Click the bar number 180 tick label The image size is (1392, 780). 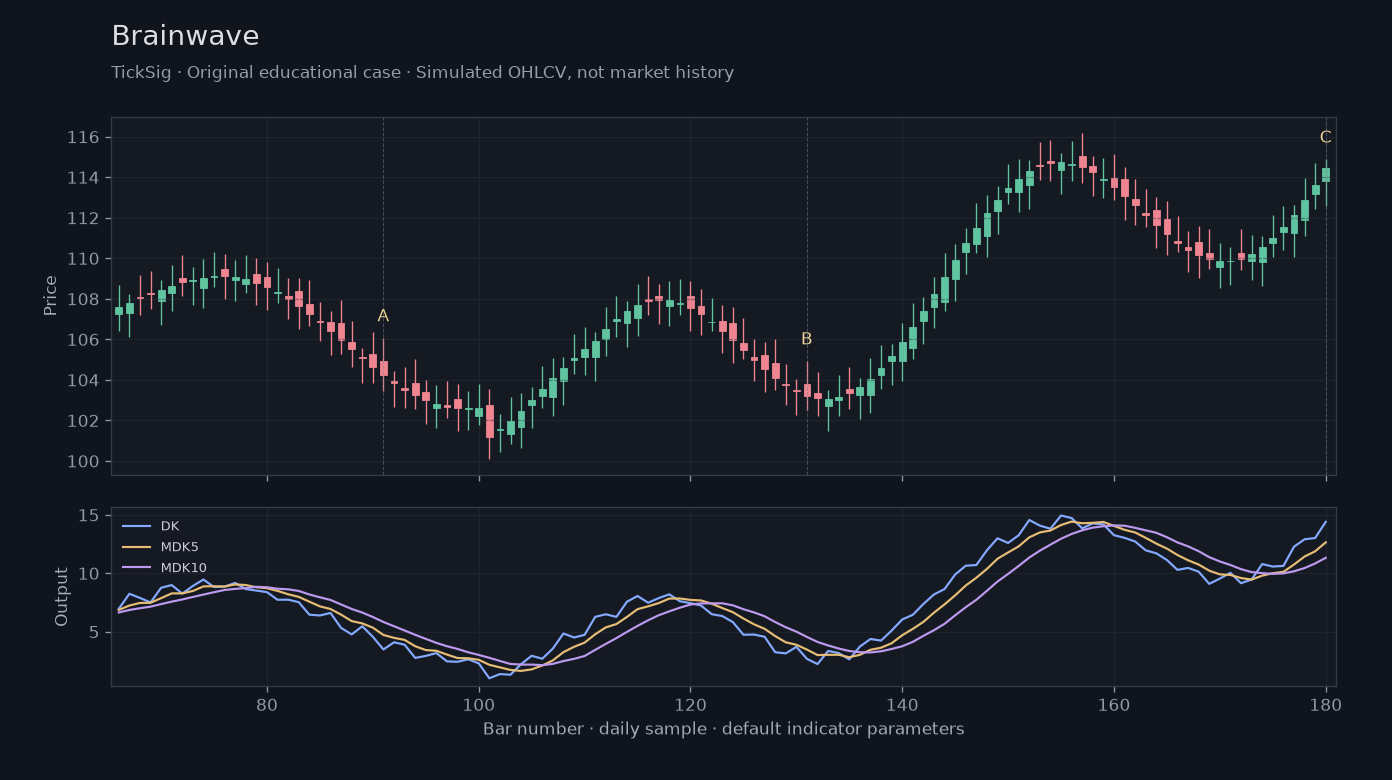(1325, 704)
